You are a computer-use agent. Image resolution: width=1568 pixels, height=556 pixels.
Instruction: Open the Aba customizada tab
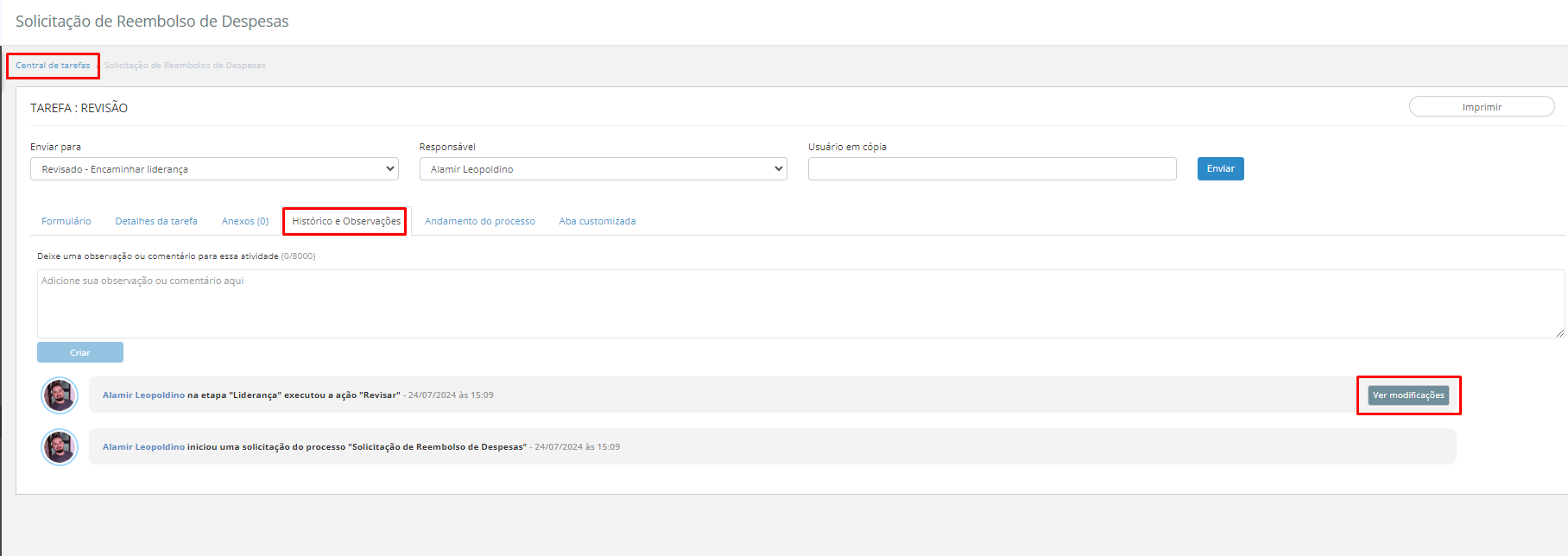[597, 222]
